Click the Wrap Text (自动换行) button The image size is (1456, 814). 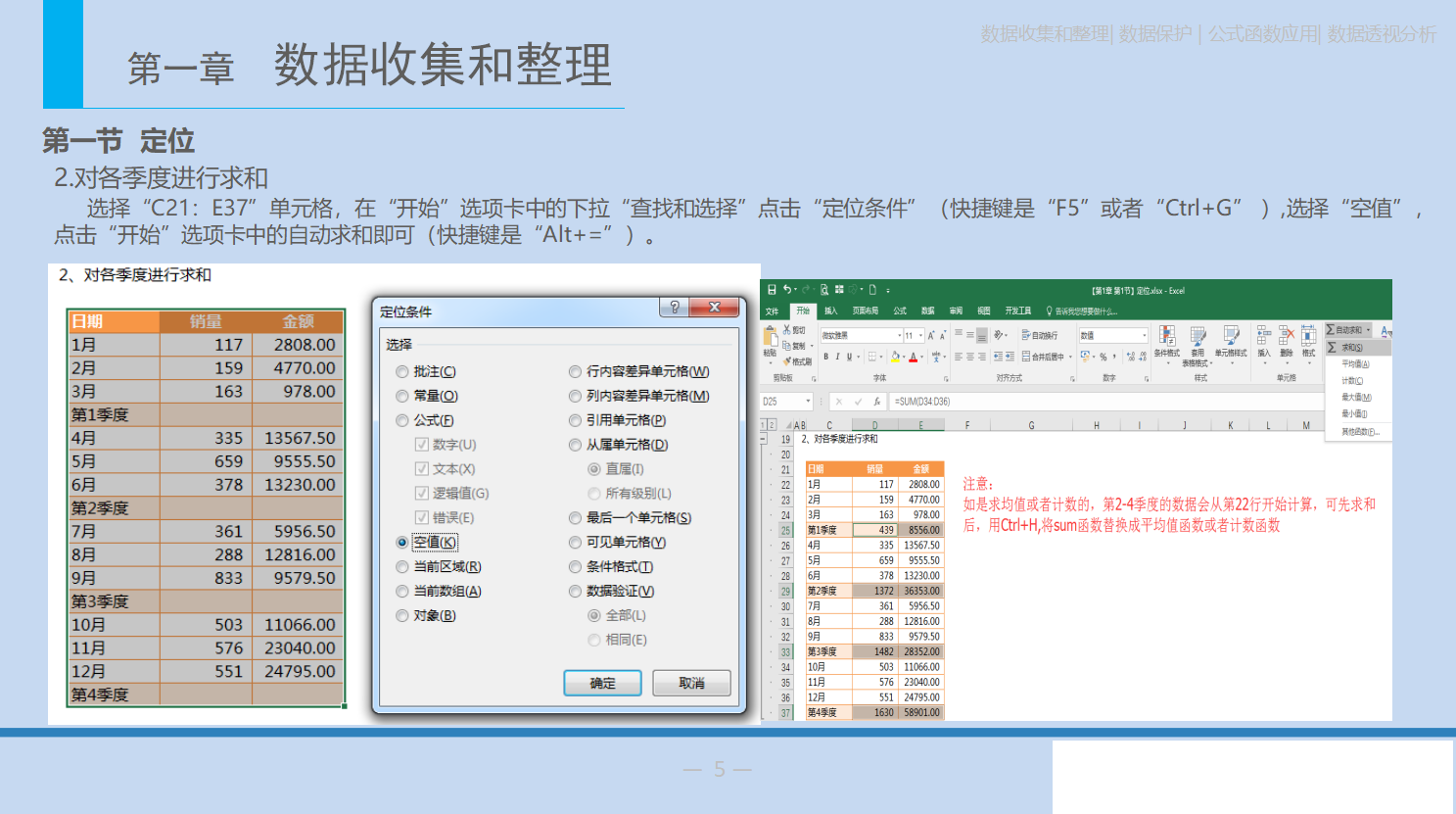click(x=1040, y=335)
